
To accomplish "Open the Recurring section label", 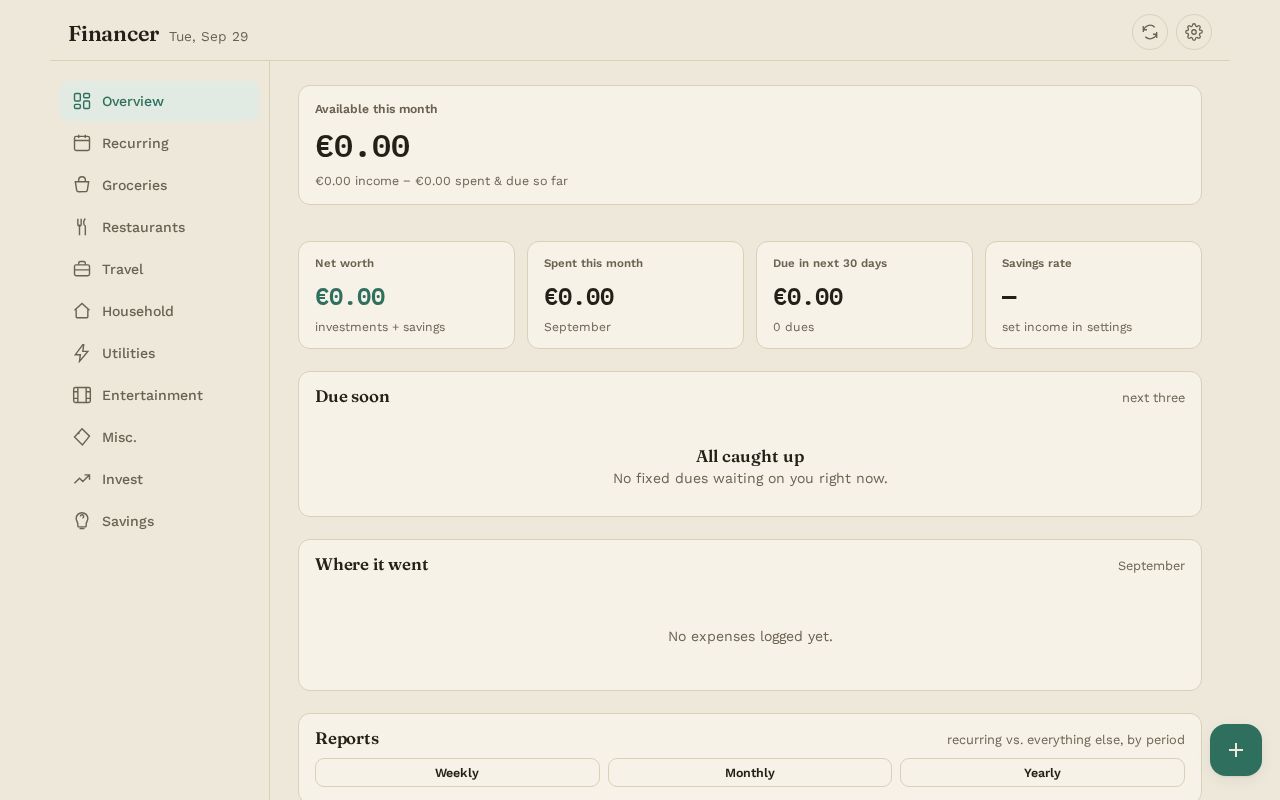I will pyautogui.click(x=135, y=143).
